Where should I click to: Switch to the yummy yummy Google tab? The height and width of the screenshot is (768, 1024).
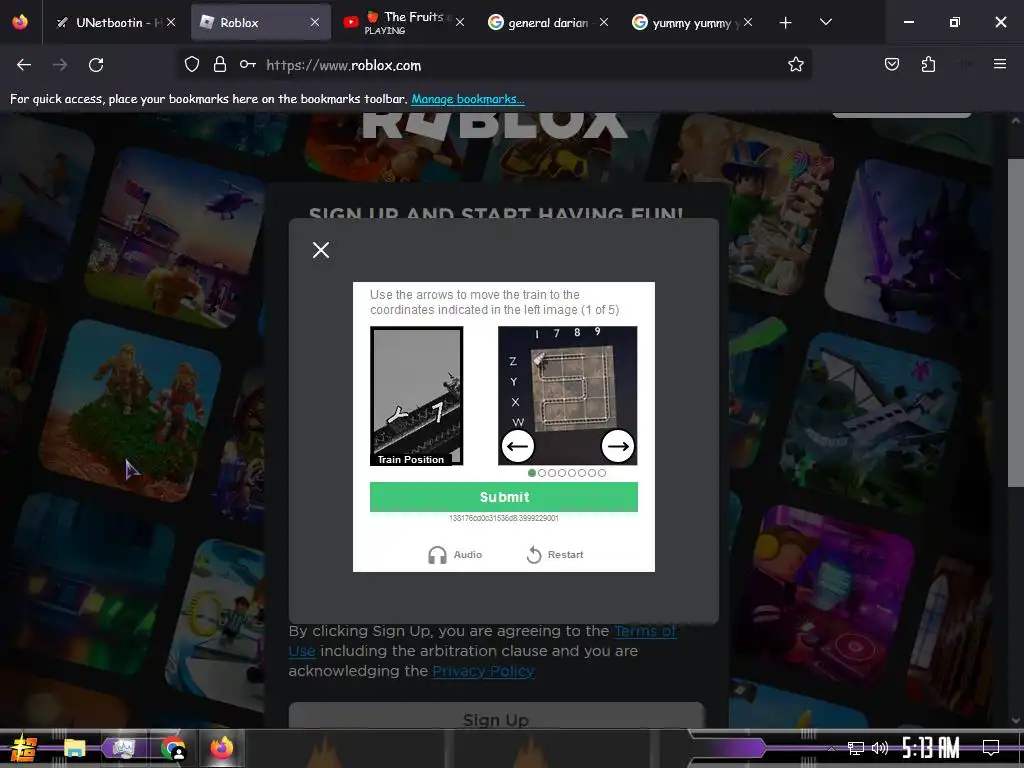point(692,23)
